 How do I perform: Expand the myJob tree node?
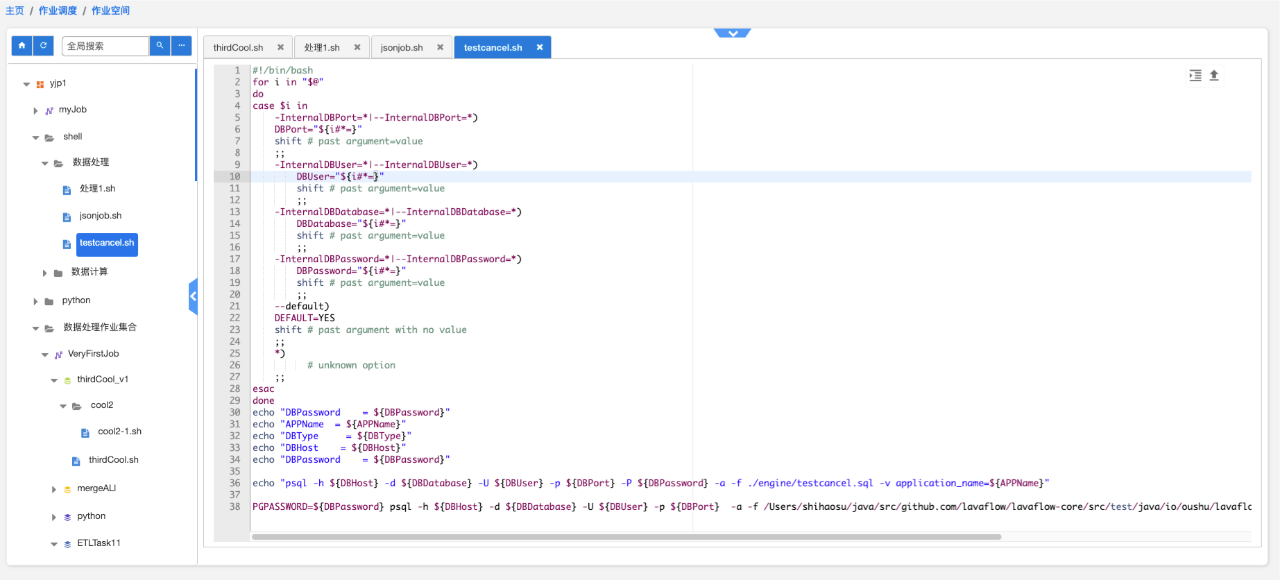[x=35, y=110]
